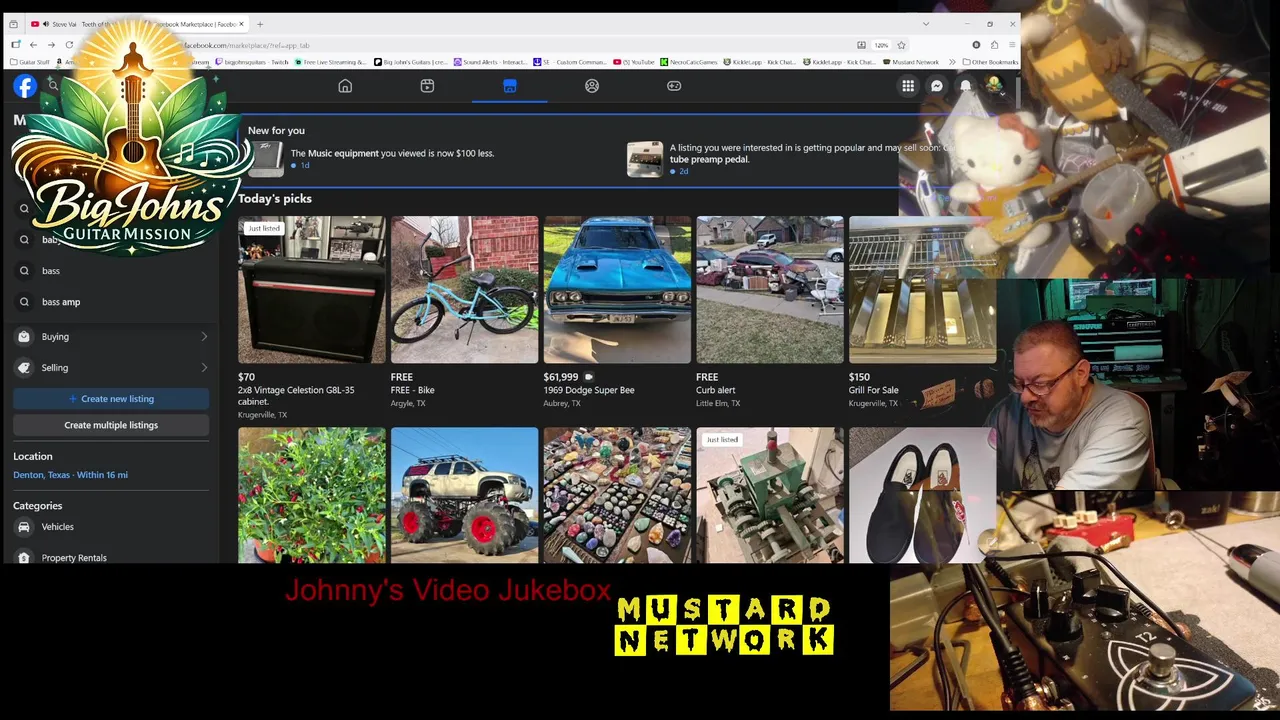Open the green machine Just listed photo
Viewport: 1280px width, 720px height.
(x=770, y=496)
